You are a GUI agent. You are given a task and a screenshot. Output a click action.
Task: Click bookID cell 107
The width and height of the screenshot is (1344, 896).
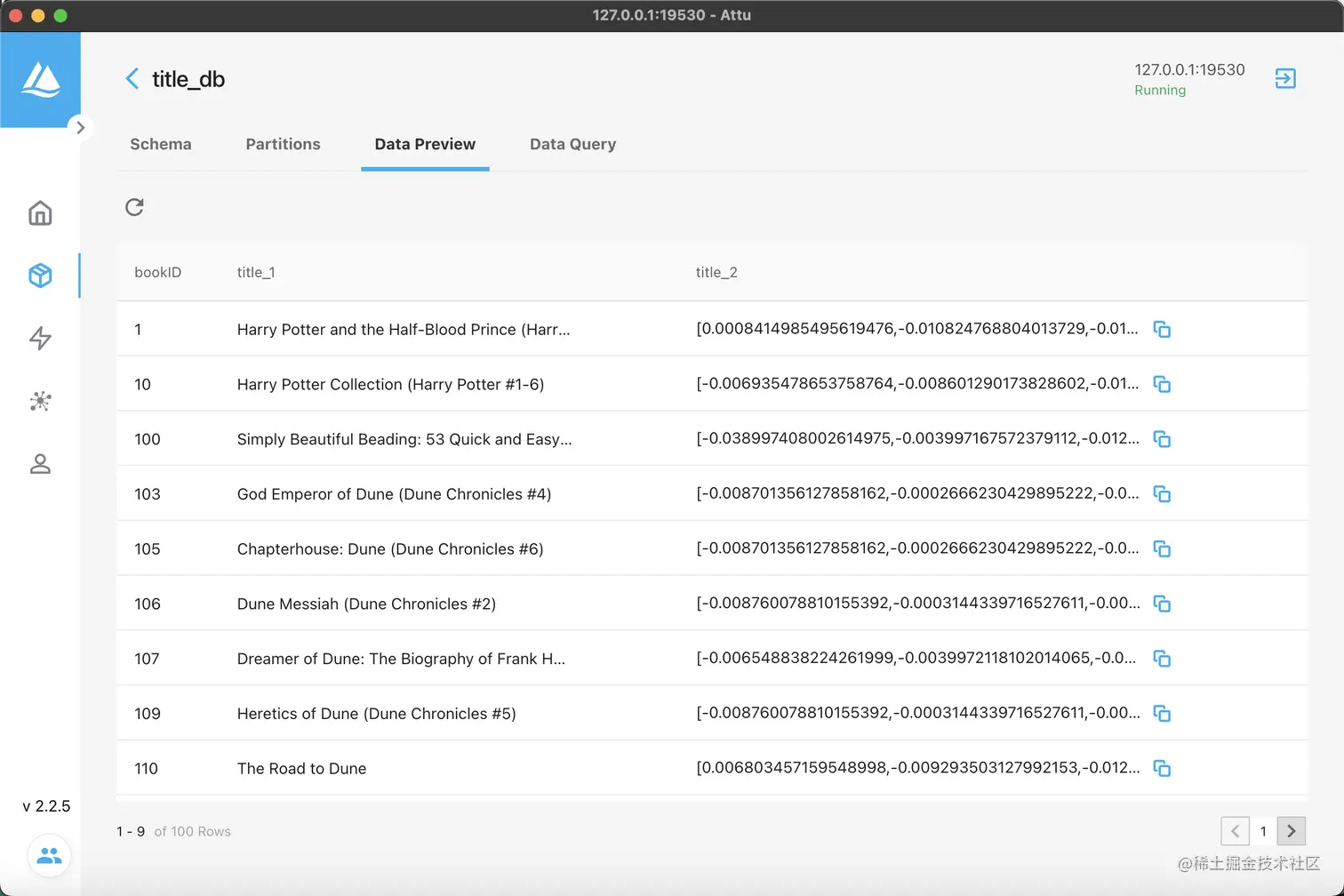point(147,659)
